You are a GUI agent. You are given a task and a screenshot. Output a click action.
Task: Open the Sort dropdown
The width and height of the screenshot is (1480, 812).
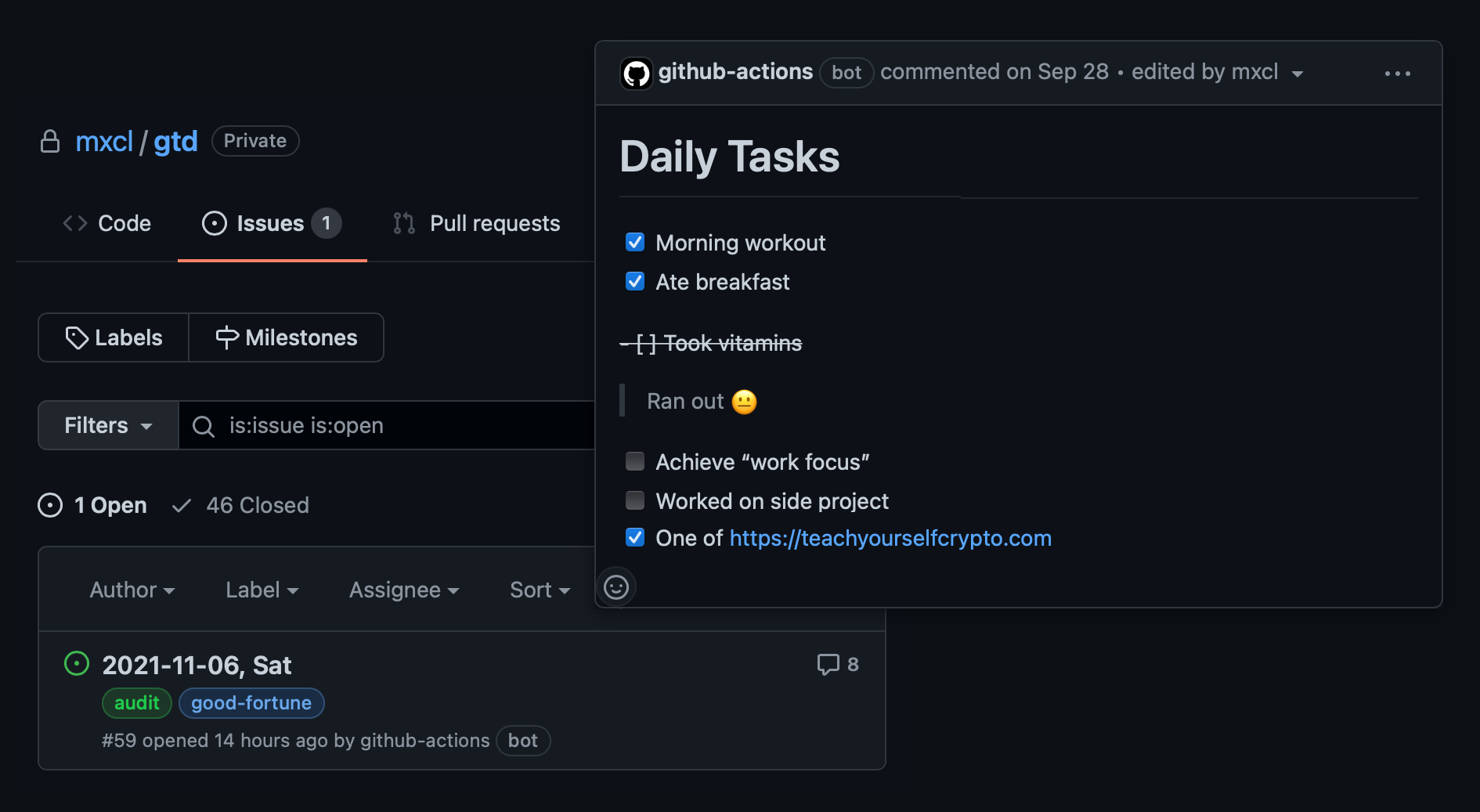[540, 590]
